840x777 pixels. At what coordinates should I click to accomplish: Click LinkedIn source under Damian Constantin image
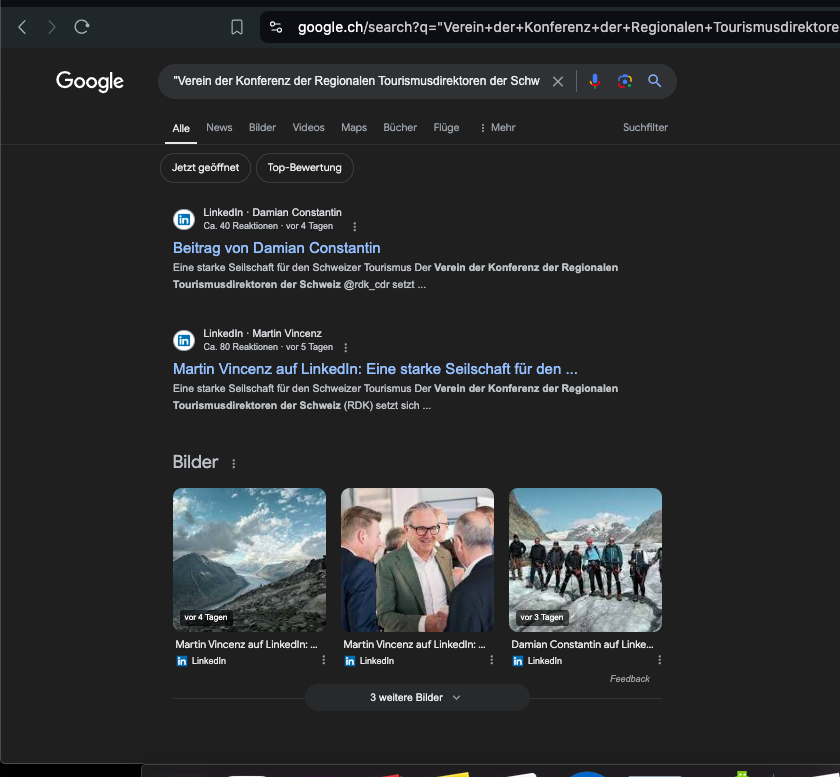click(537, 661)
